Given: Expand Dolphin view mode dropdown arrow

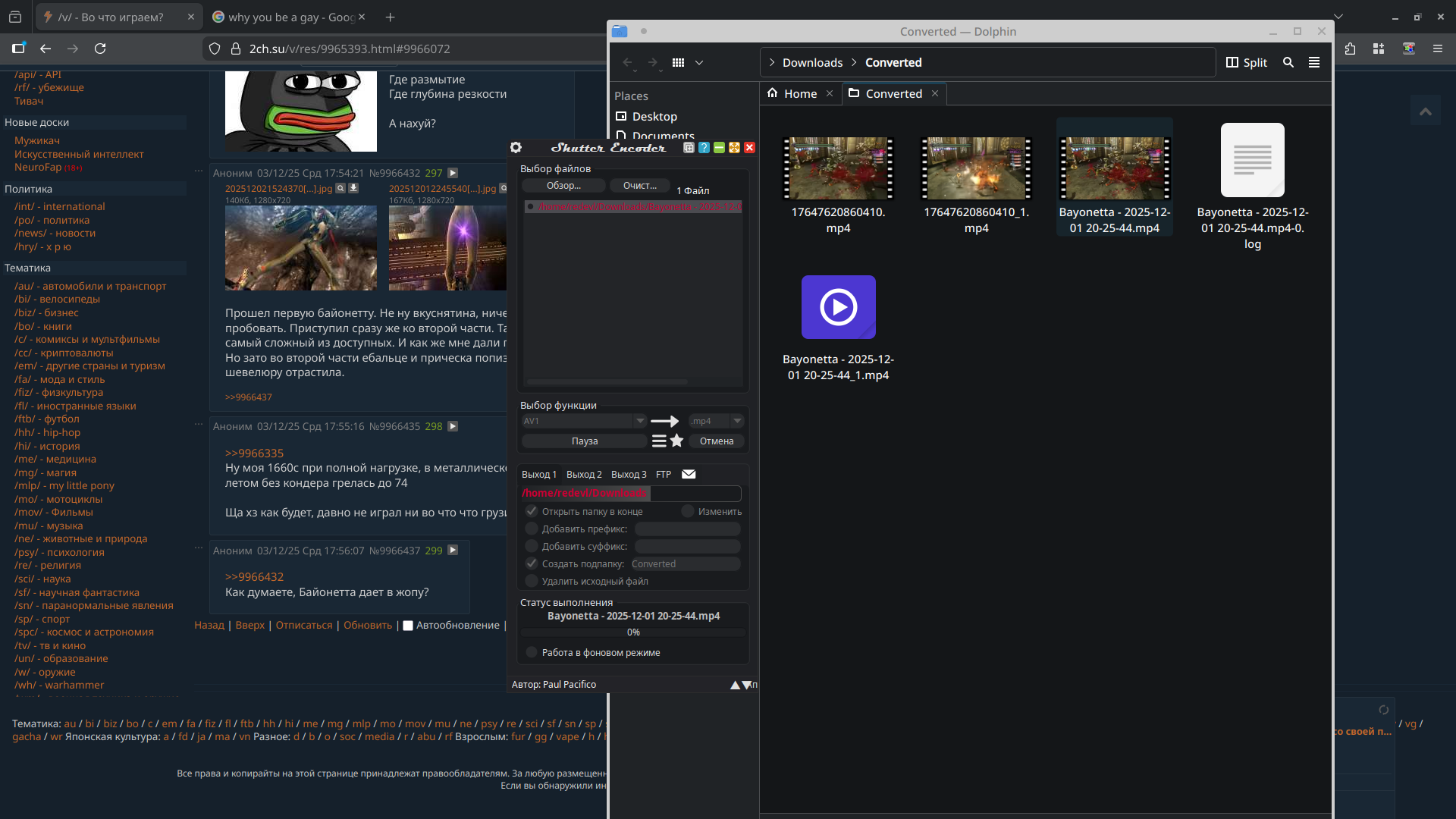Looking at the screenshot, I should (x=699, y=62).
